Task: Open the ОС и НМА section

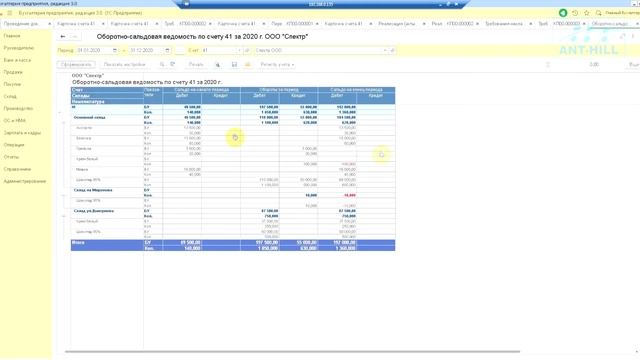Action: (15, 120)
